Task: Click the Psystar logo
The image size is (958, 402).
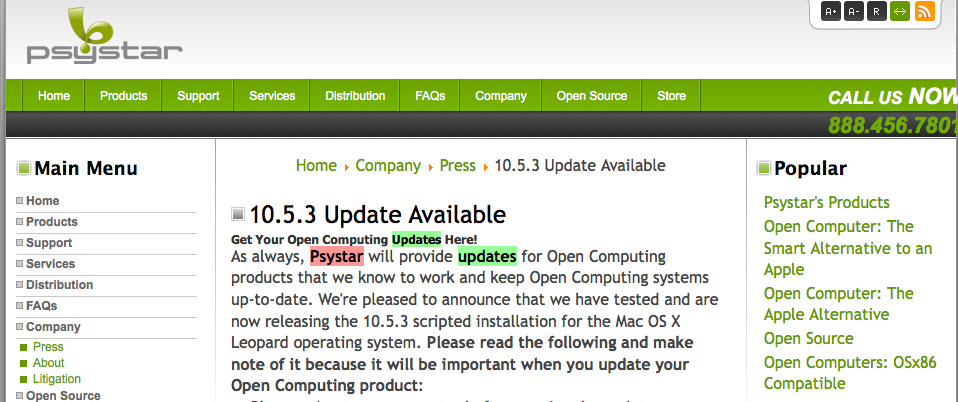Action: (104, 35)
